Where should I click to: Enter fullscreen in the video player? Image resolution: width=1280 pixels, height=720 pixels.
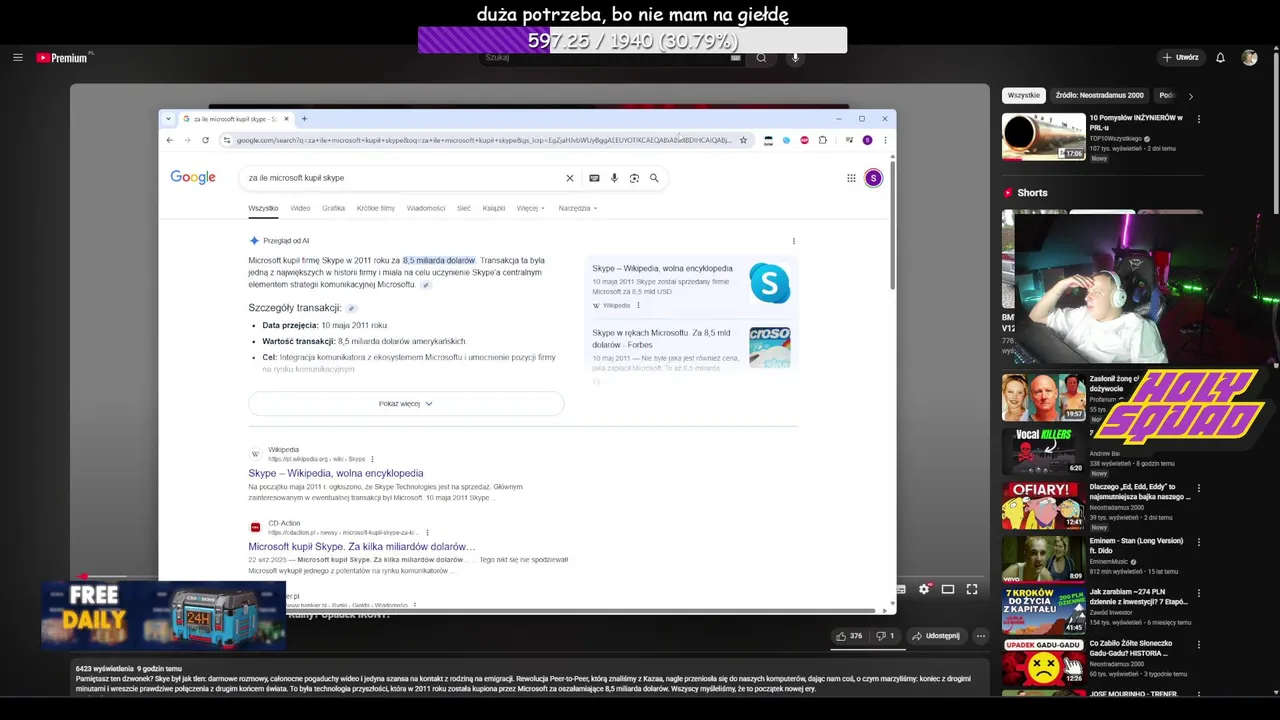[x=972, y=589]
